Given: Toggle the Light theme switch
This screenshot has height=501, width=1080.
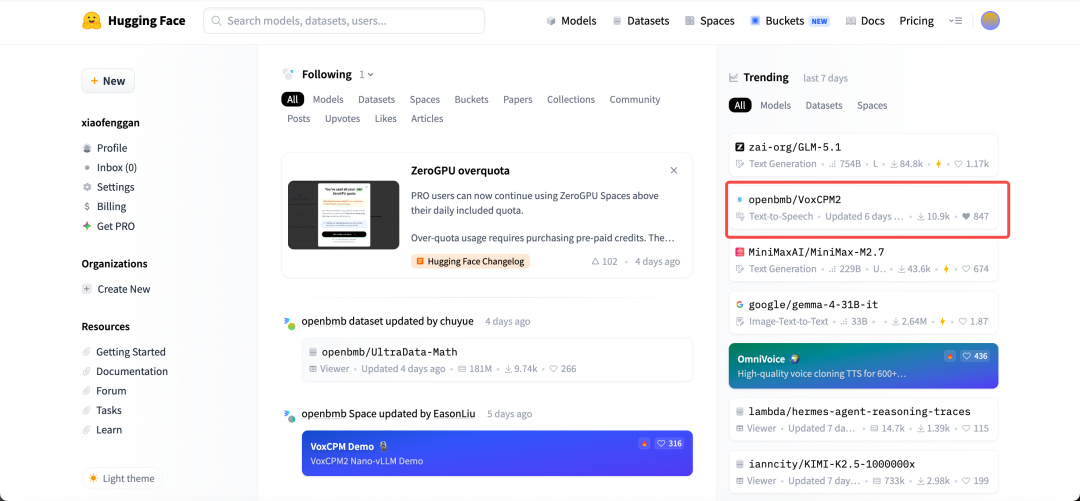Looking at the screenshot, I should pyautogui.click(x=122, y=478).
